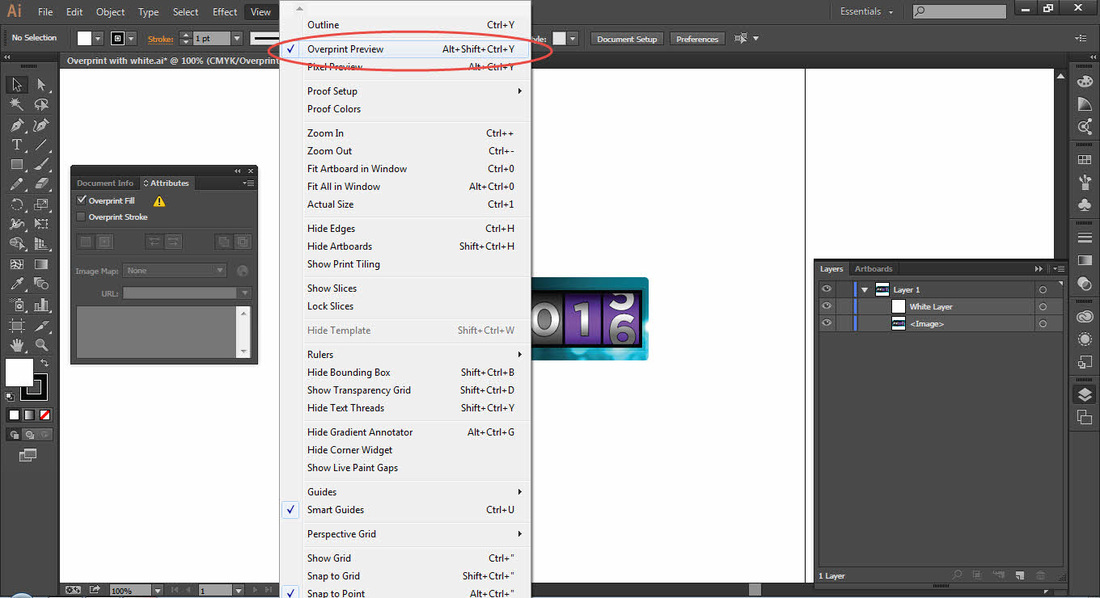This screenshot has width=1100, height=598.
Task: Choose Show Transparency Grid
Action: pos(405,390)
